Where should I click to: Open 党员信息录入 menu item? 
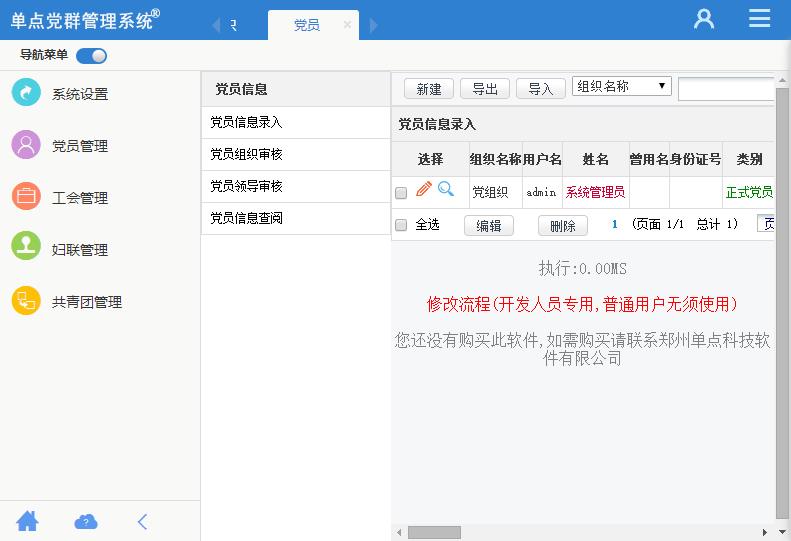coord(296,122)
